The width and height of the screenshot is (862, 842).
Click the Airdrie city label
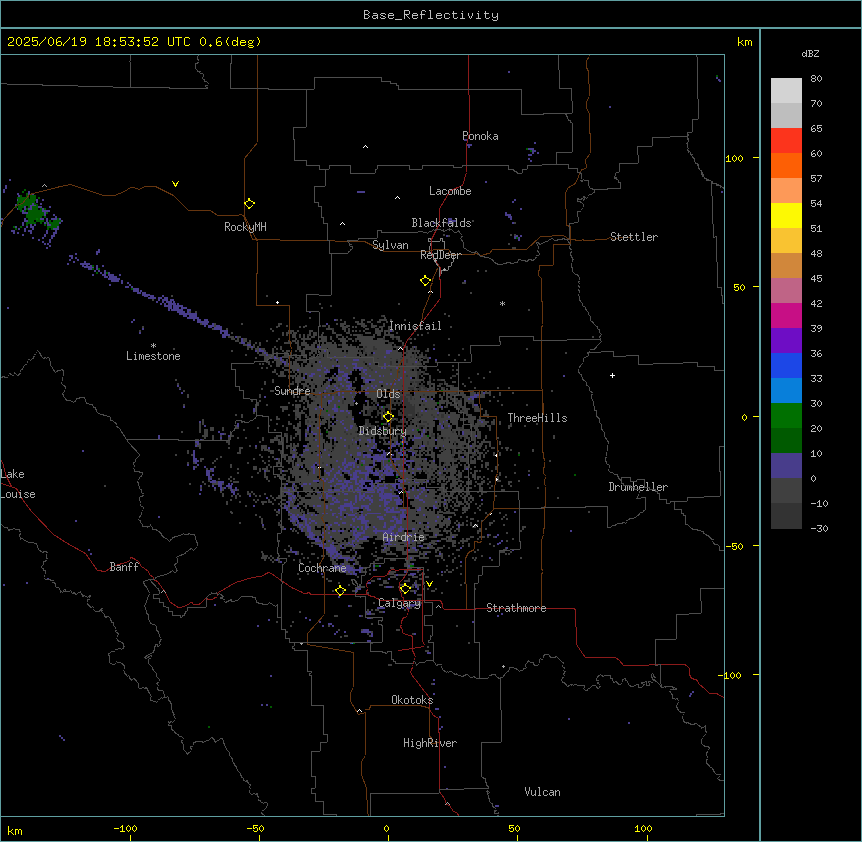click(x=404, y=537)
